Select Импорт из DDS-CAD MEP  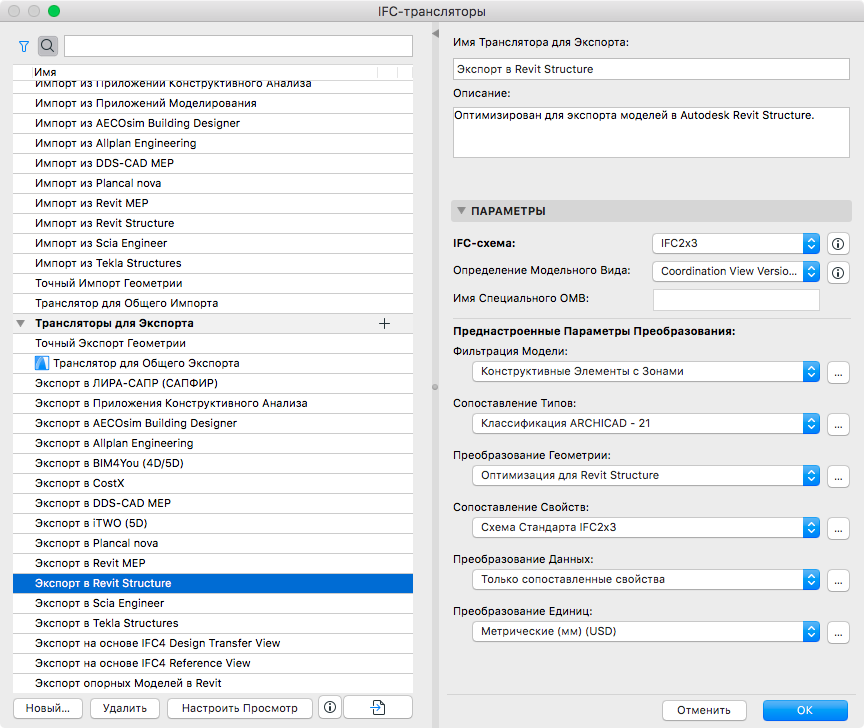[x=213, y=164]
